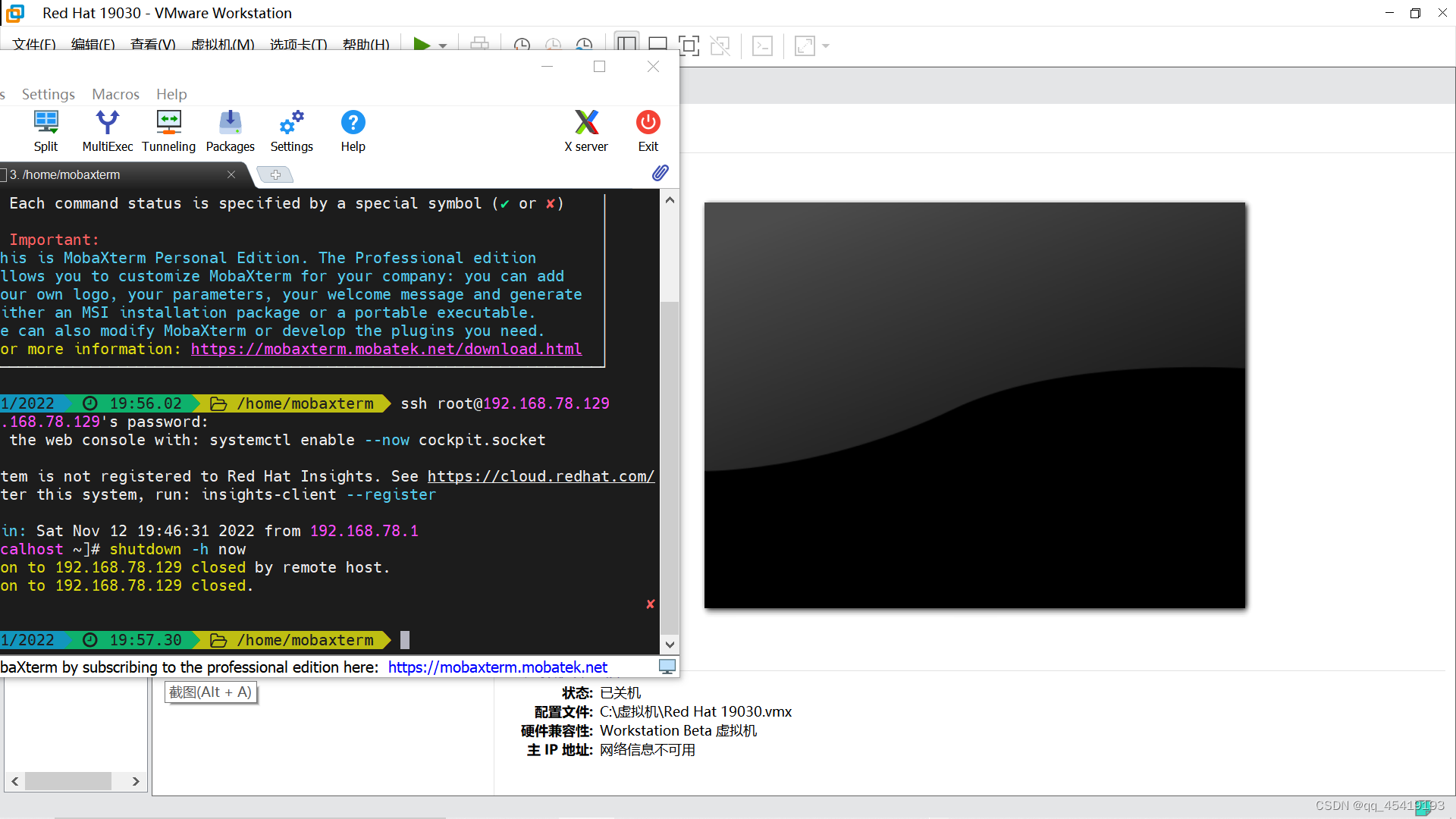Expand the stretch guest dropdown arrow
This screenshot has width=1456, height=819.
[826, 45]
